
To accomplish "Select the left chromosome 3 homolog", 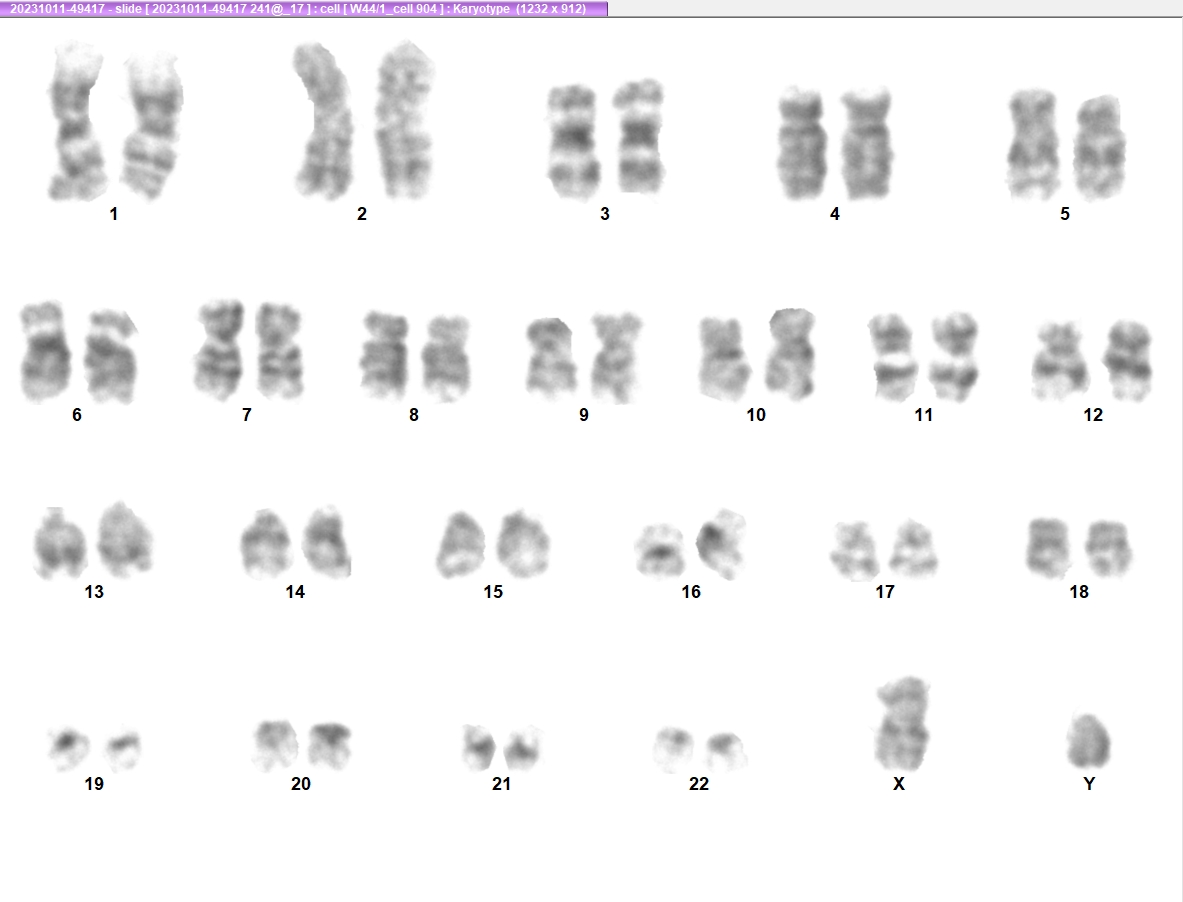I will pyautogui.click(x=573, y=141).
